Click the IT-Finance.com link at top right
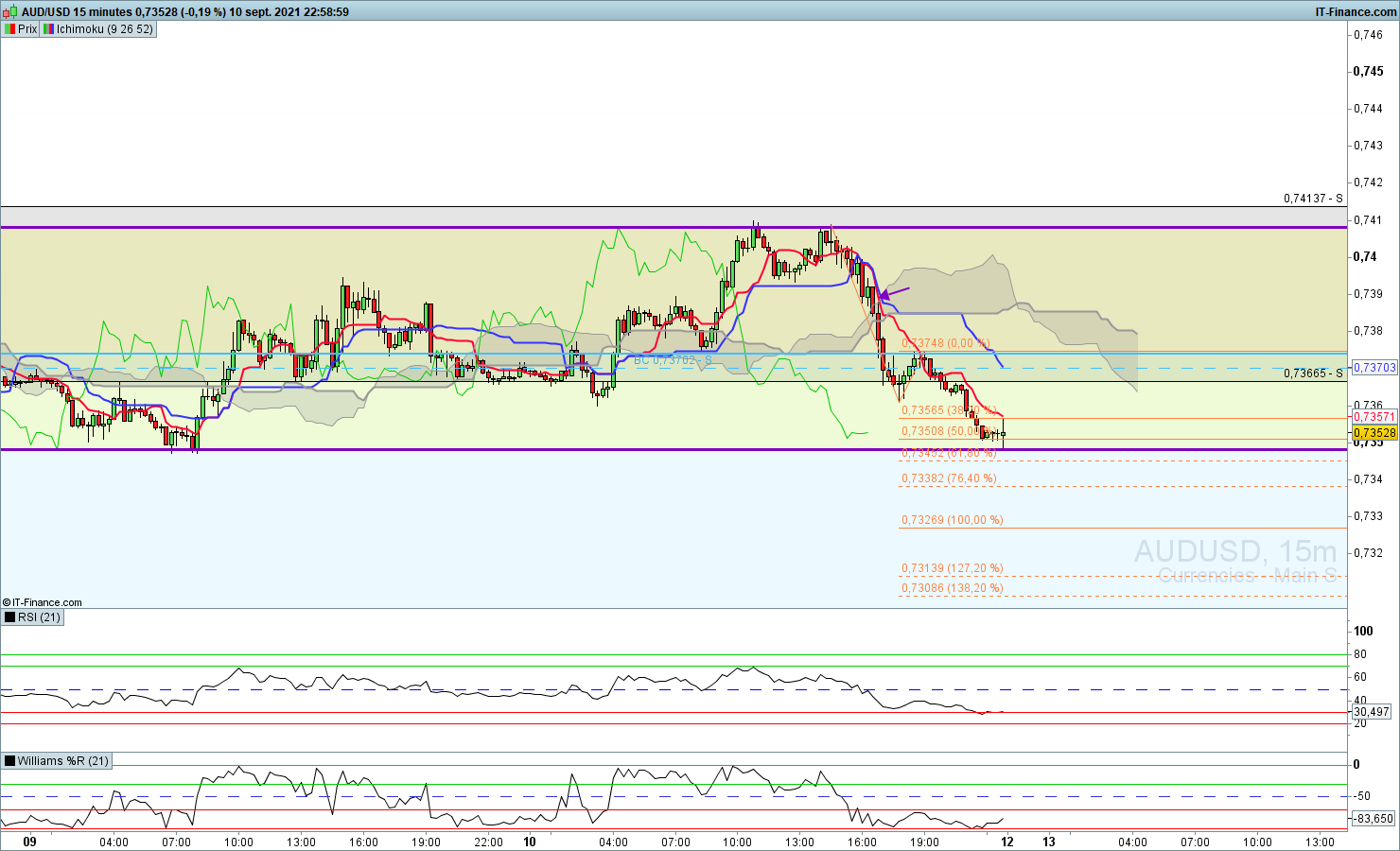 point(1356,12)
